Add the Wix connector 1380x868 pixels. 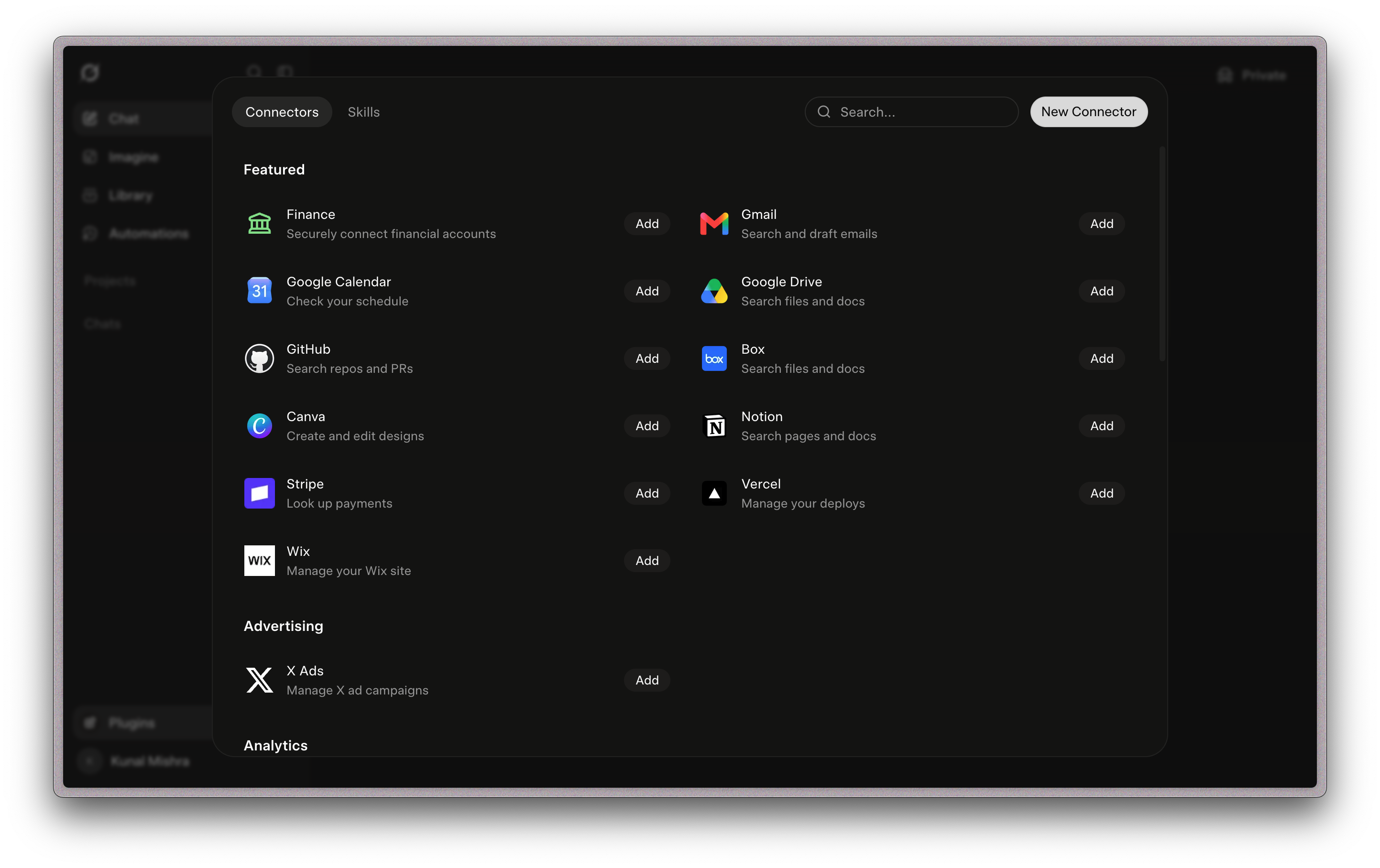point(647,560)
